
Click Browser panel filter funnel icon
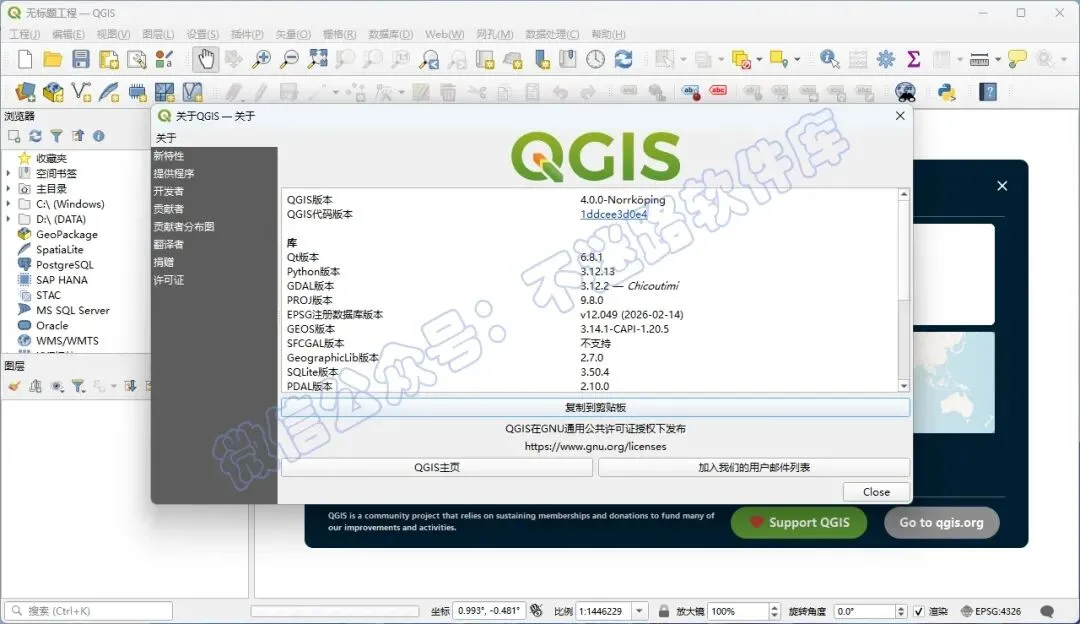[56, 136]
